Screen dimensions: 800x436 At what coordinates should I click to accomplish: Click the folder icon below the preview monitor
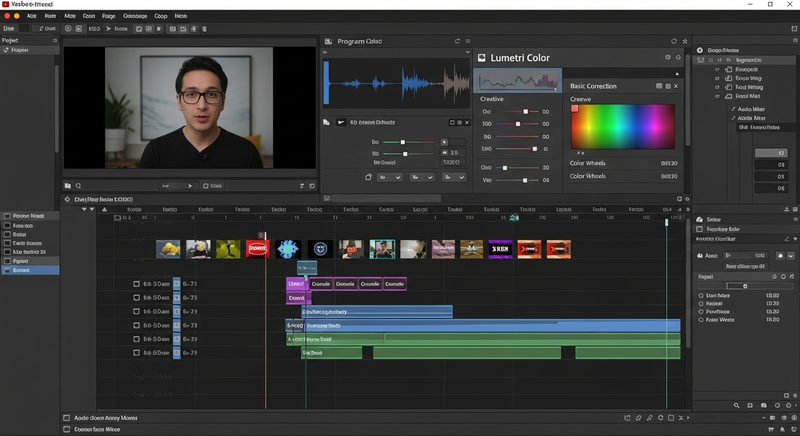67,186
